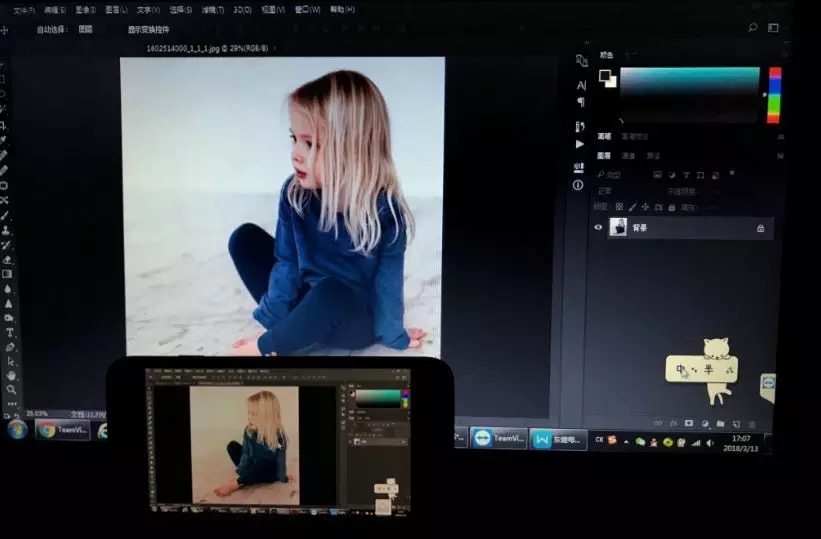821x539 pixels.
Task: Open the Windows Start orb
Action: [17, 430]
